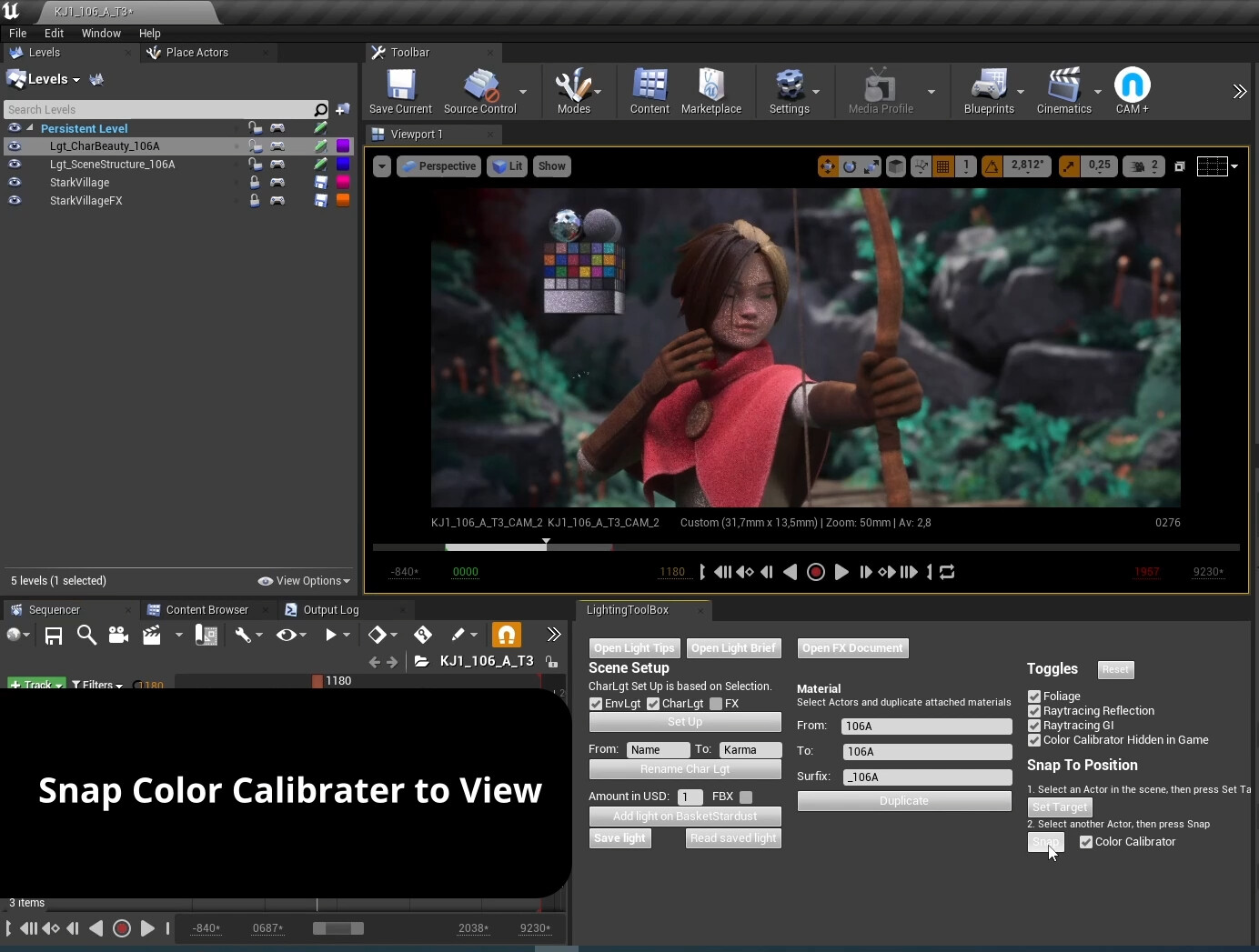Enable sequencer snapping with the magnet icon
Image resolution: width=1259 pixels, height=952 pixels.
pos(507,635)
